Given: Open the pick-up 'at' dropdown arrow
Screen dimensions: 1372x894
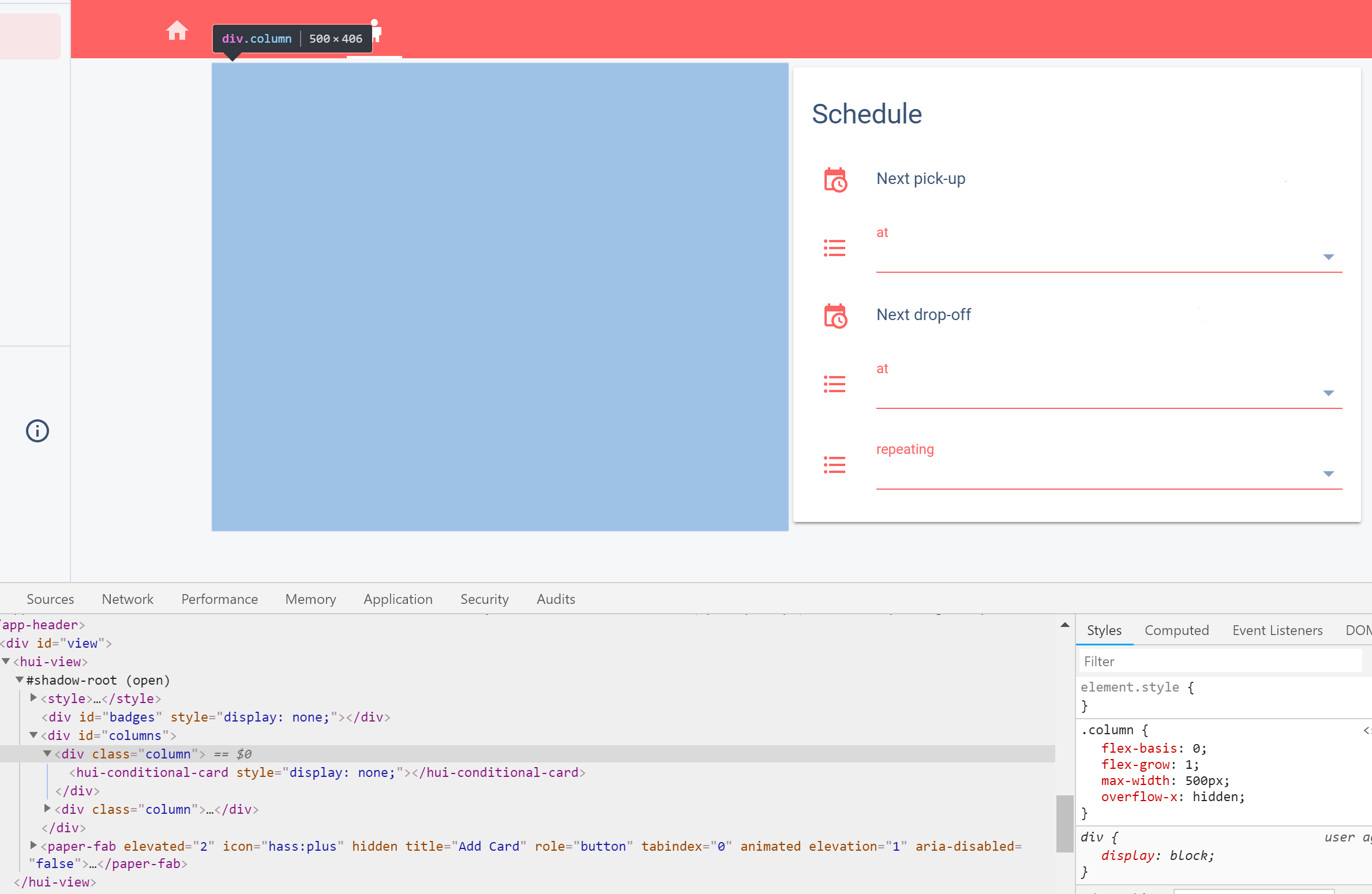Looking at the screenshot, I should click(1328, 257).
